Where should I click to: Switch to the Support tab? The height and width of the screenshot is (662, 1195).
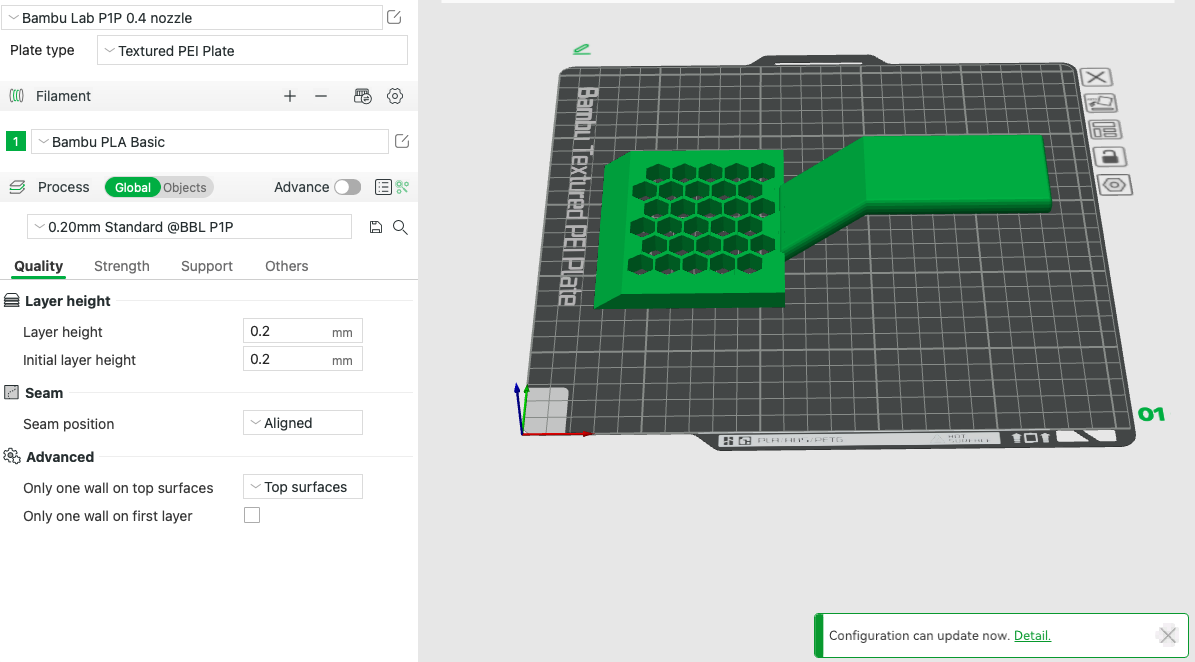[207, 266]
